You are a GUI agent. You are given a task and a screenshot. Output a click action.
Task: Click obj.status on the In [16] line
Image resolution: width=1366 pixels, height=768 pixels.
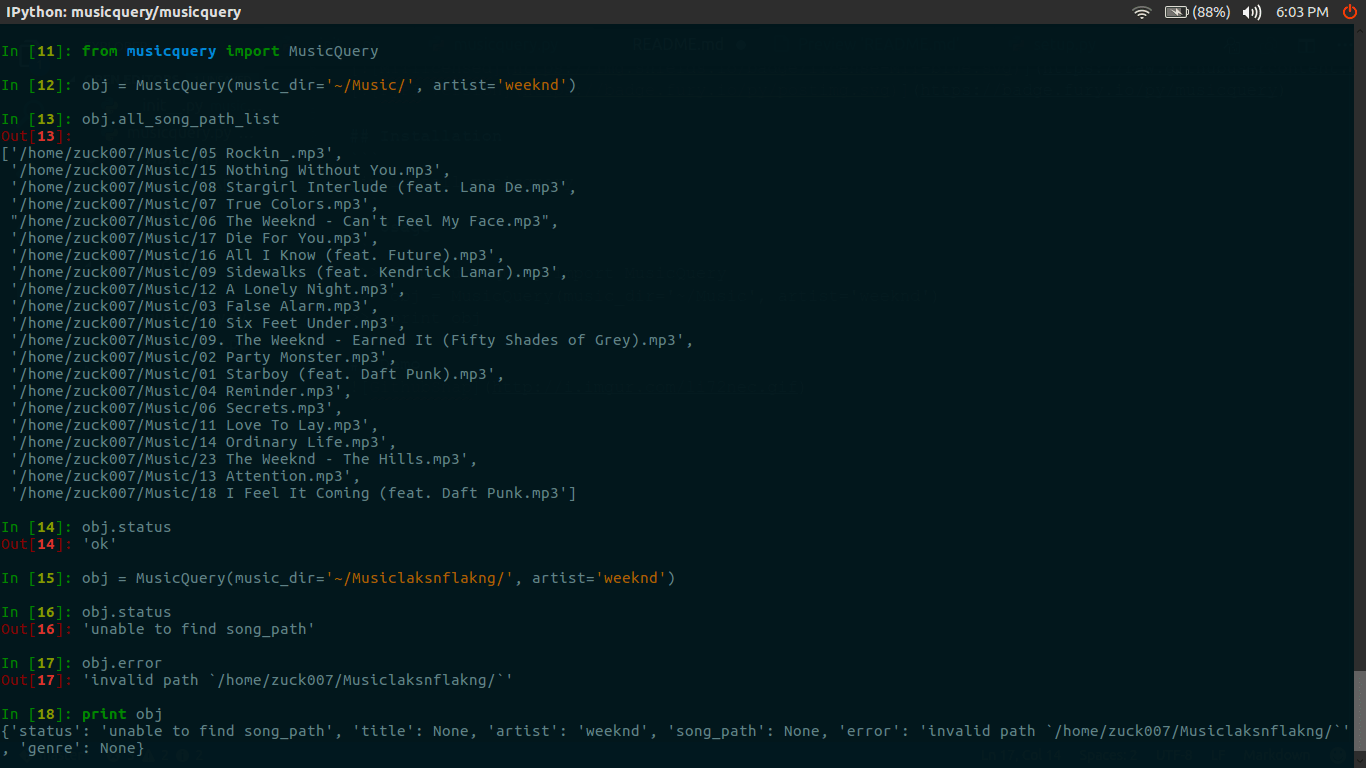click(127, 612)
